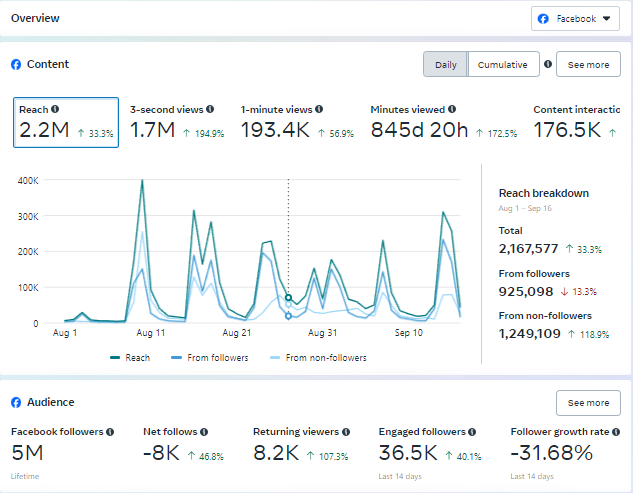This screenshot has width=633, height=493.
Task: Click the Minutes viewed info icon
Action: coord(452,109)
